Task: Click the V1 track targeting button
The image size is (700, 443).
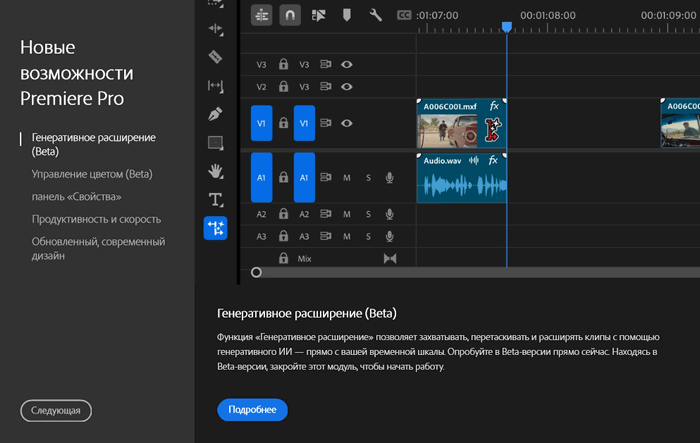Action: point(304,123)
